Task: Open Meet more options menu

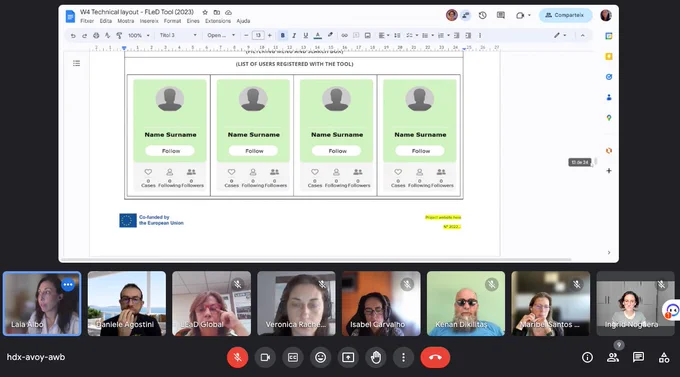Action: tap(403, 357)
